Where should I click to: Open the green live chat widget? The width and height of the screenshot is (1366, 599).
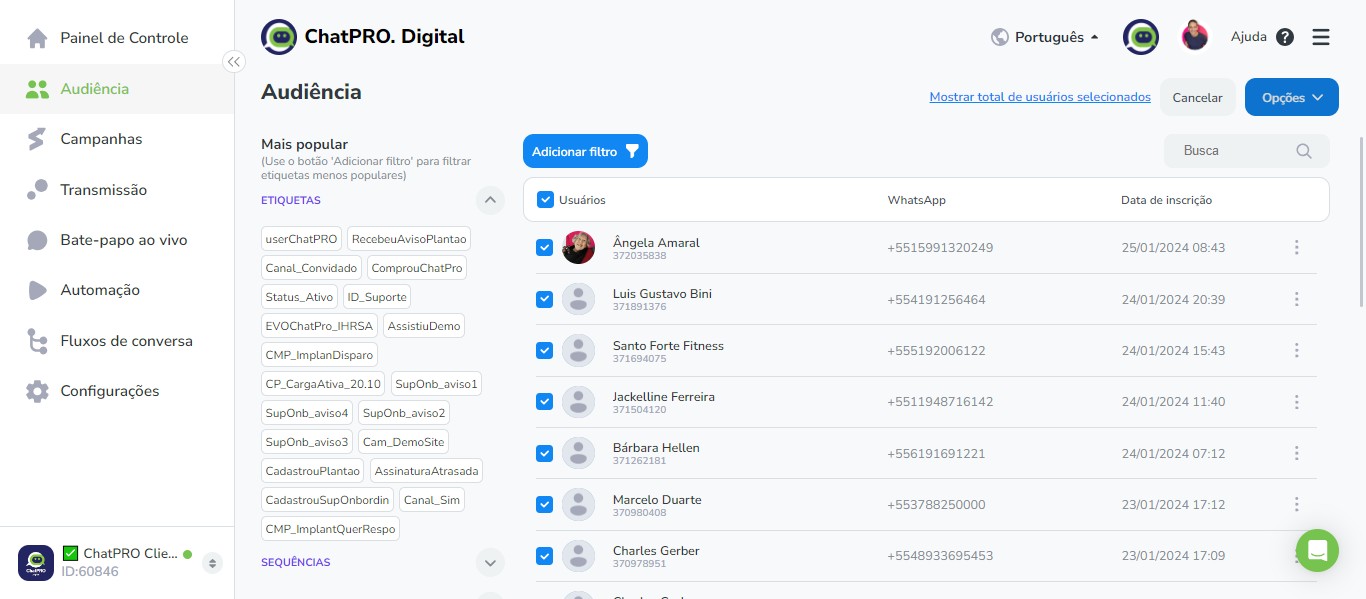pos(1317,550)
